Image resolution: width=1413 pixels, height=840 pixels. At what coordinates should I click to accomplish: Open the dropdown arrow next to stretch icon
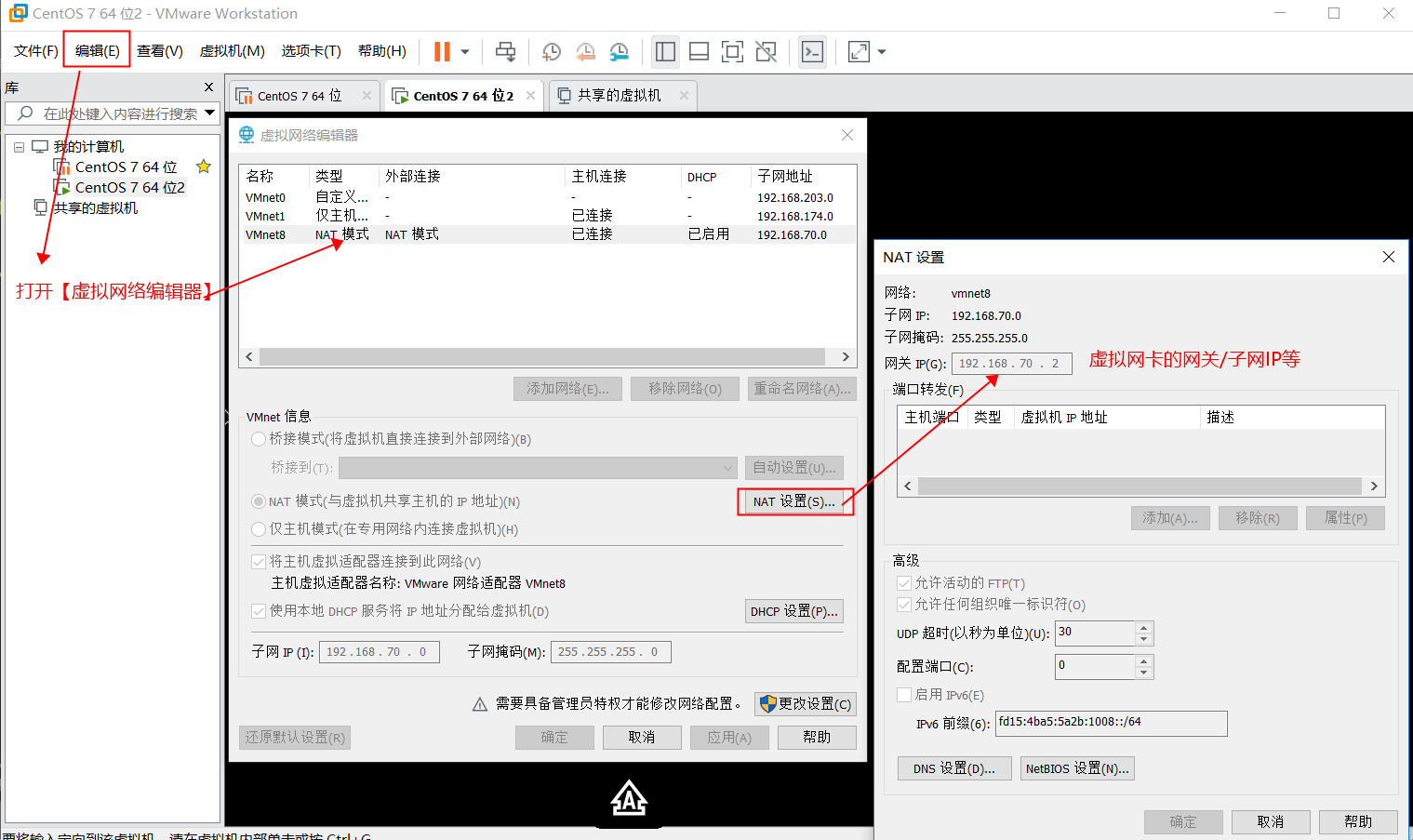coord(882,52)
